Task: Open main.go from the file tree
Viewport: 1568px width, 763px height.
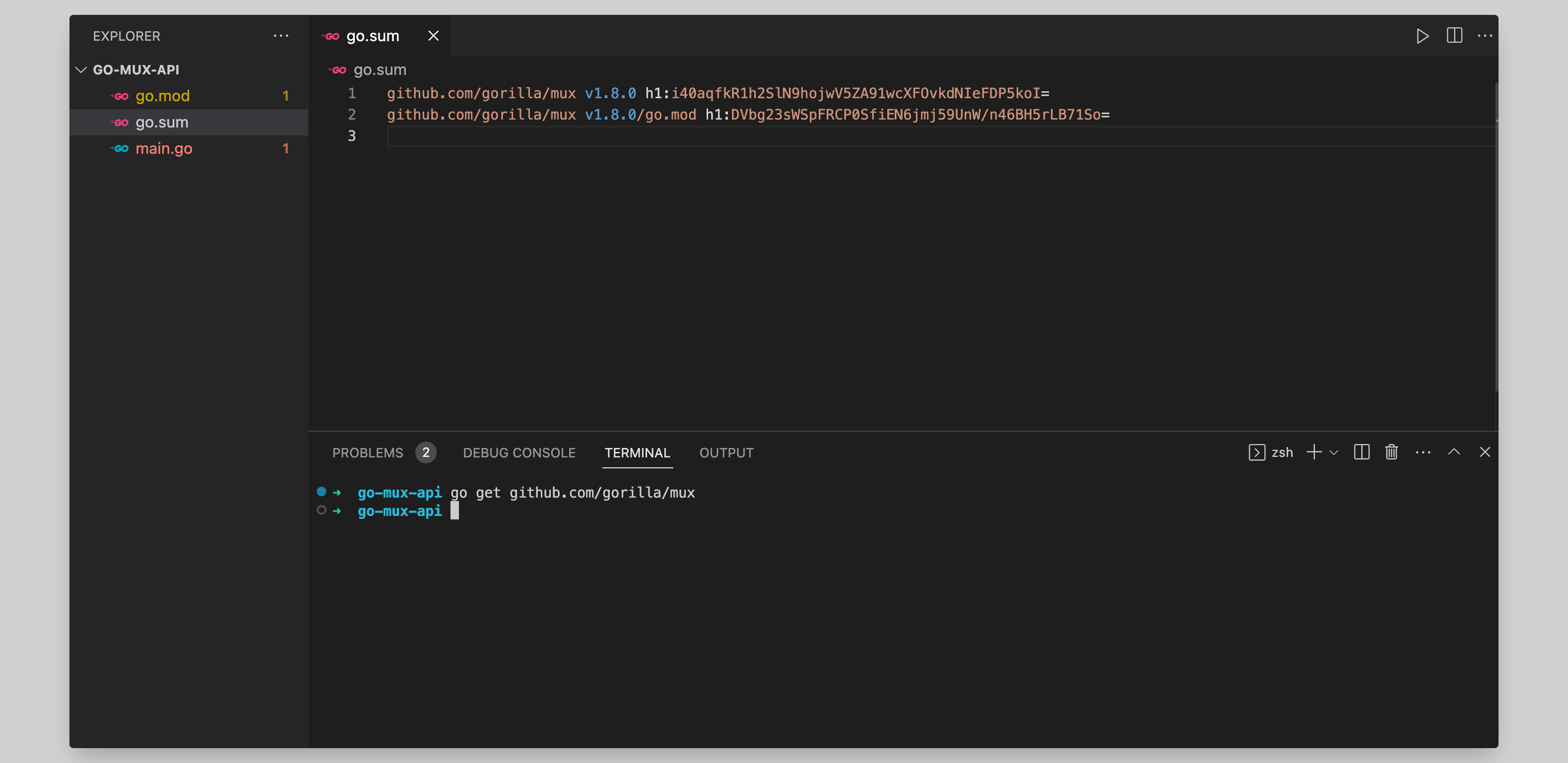Action: coord(164,148)
